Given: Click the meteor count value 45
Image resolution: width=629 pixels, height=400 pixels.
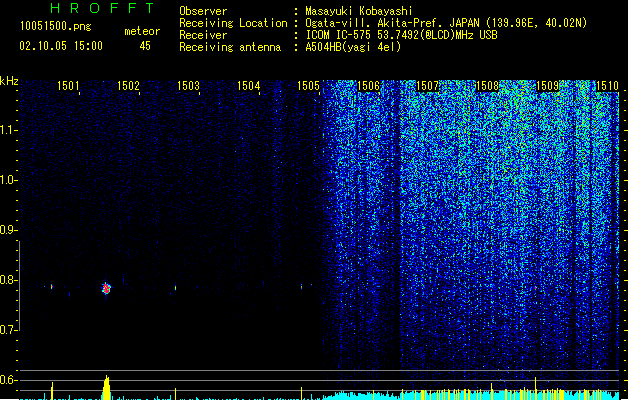Looking at the screenshot, I should tap(145, 46).
